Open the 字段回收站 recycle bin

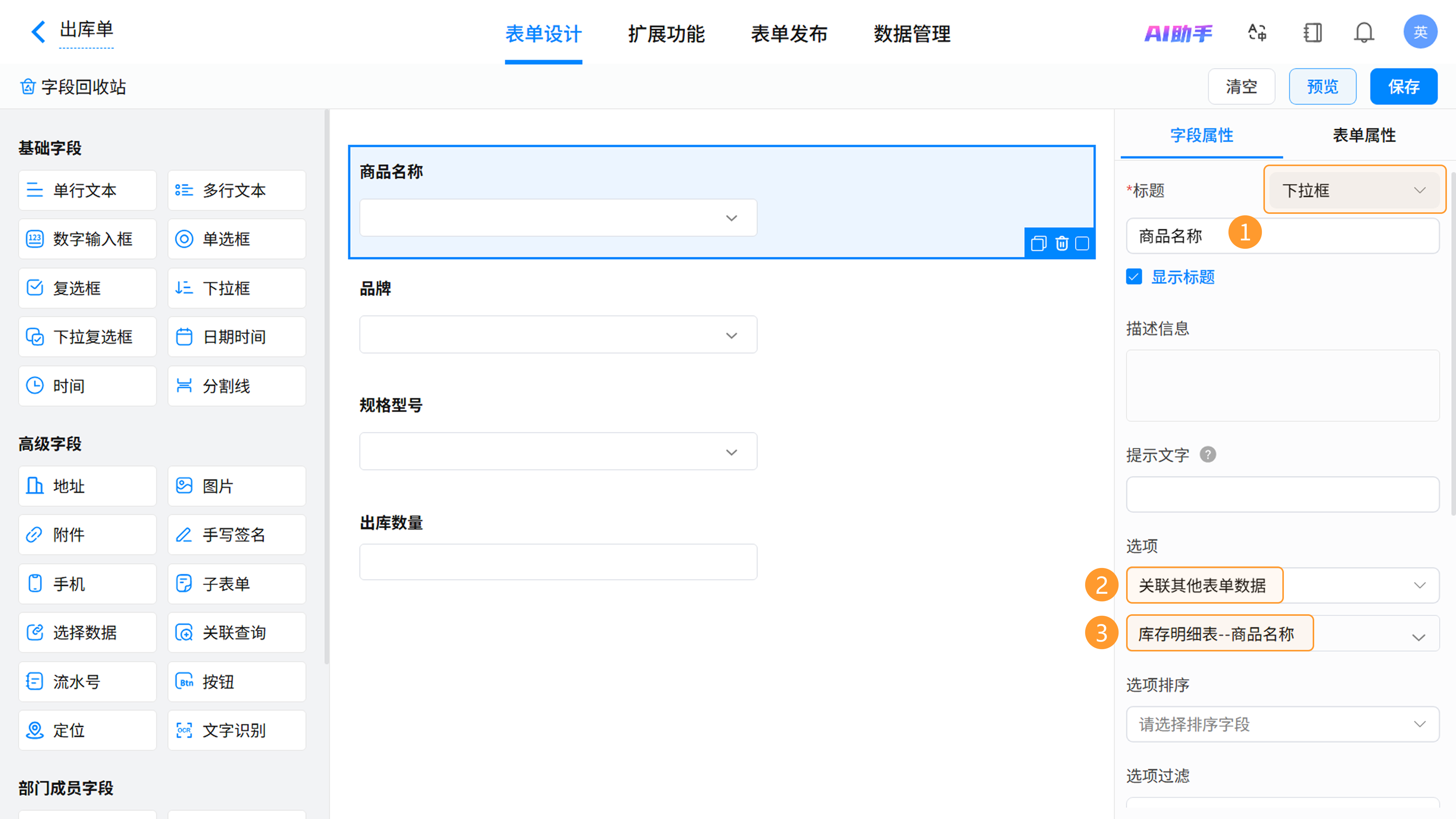[73, 87]
